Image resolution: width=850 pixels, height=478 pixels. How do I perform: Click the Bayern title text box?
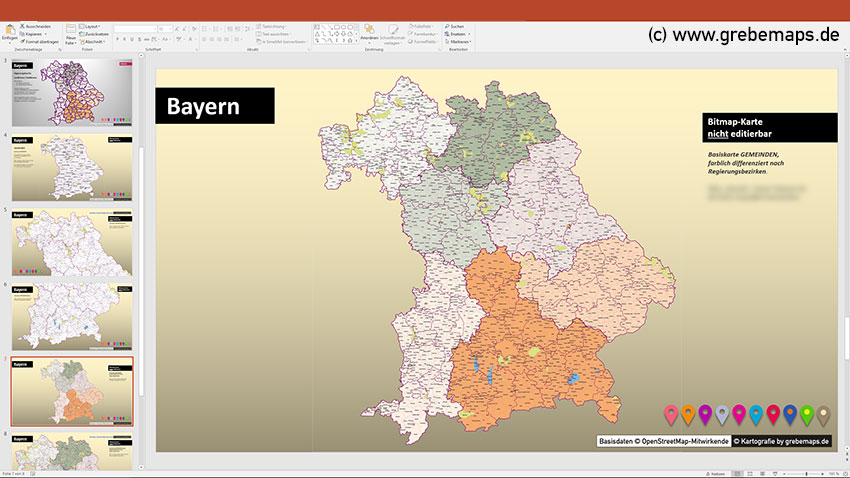pyautogui.click(x=215, y=106)
